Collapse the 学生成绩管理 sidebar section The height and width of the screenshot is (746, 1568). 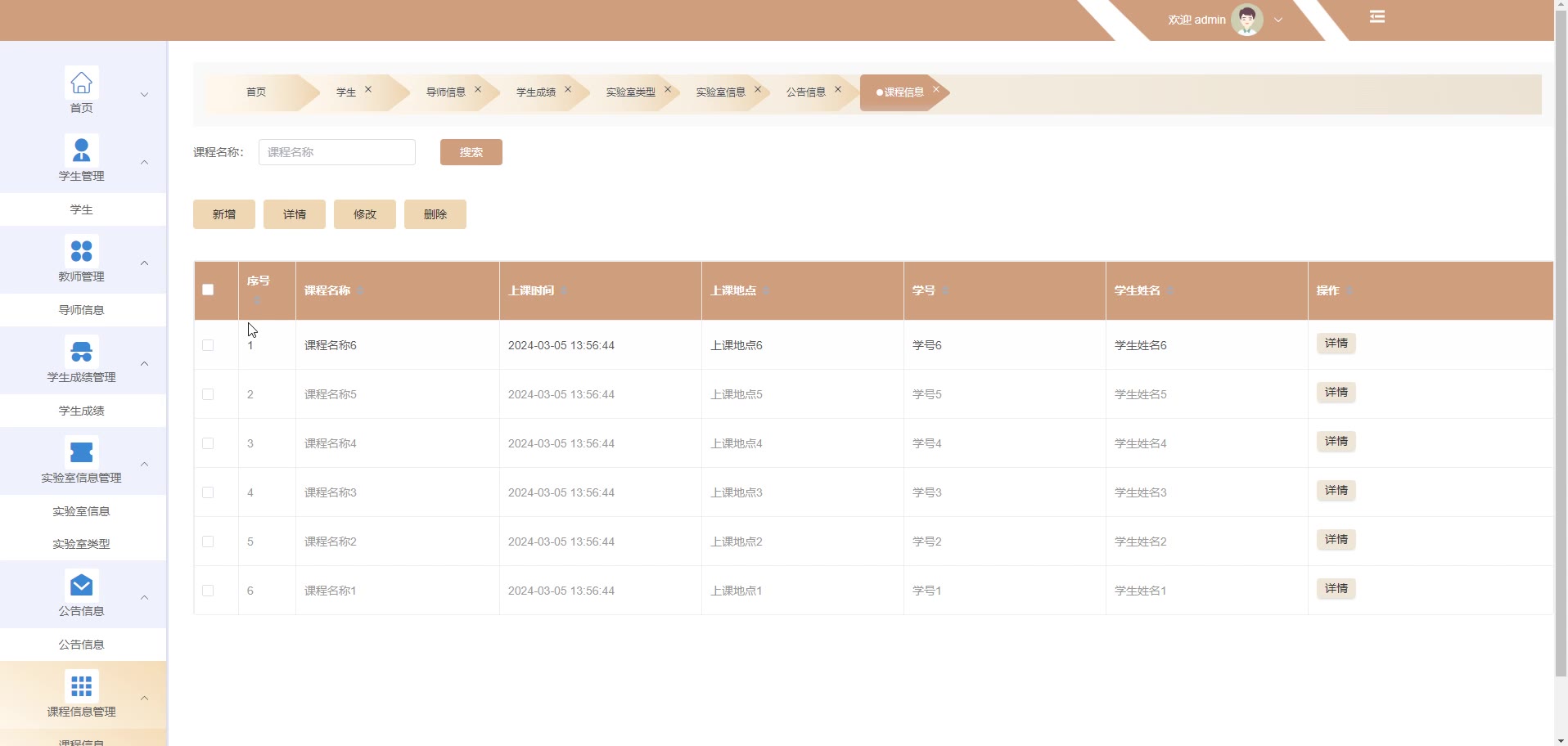pos(144,363)
